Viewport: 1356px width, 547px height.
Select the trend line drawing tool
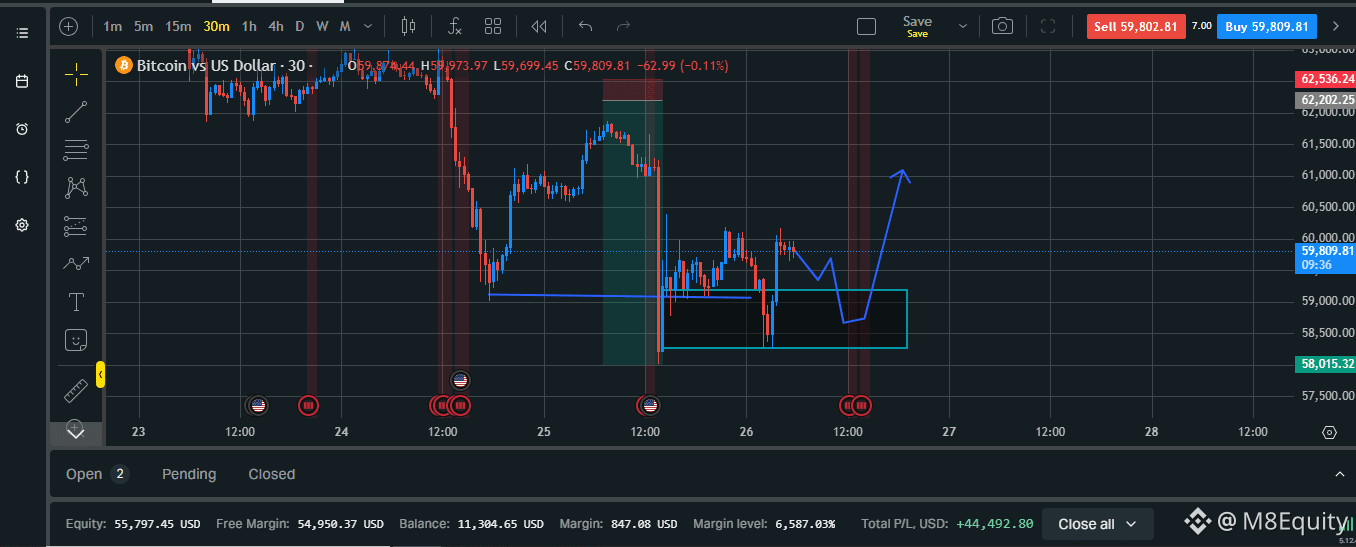point(76,112)
